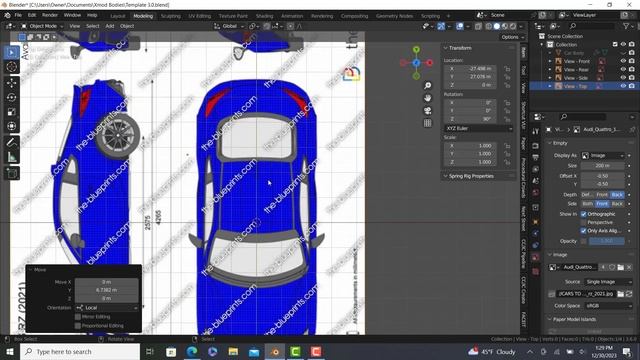Click the Options button in viewport

[512, 37]
